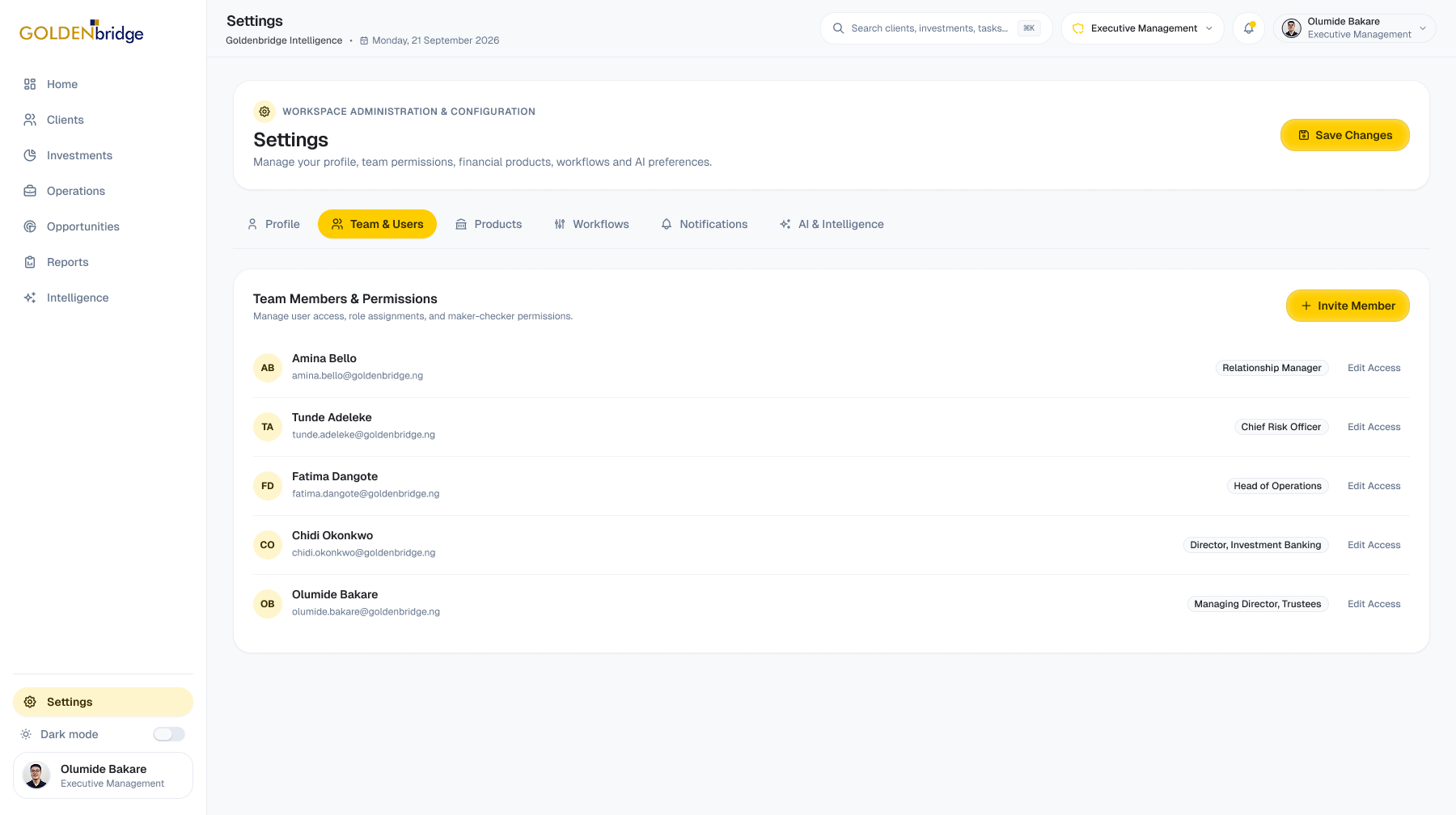Edit access for Olumide Bakare
Viewport: 1456px width, 815px height.
(1374, 604)
